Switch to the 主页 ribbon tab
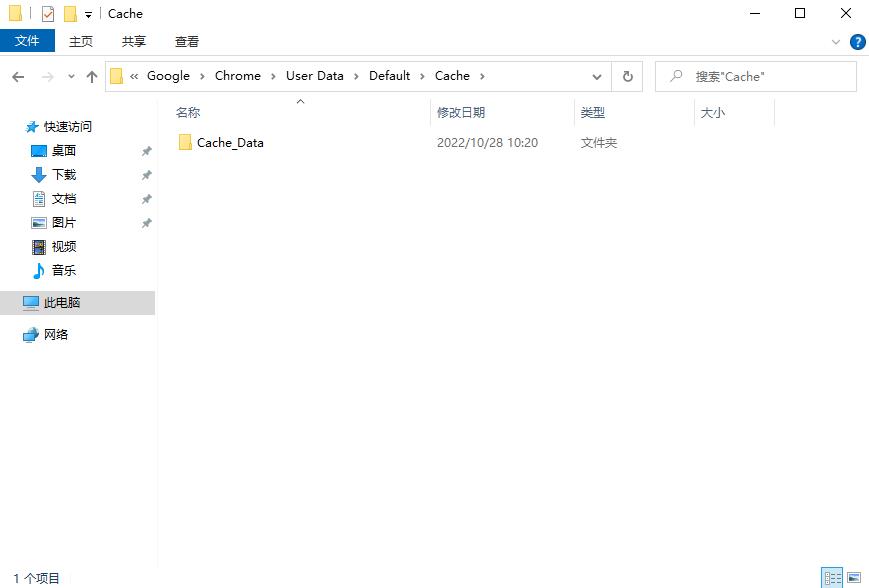The width and height of the screenshot is (869, 588). point(81,42)
